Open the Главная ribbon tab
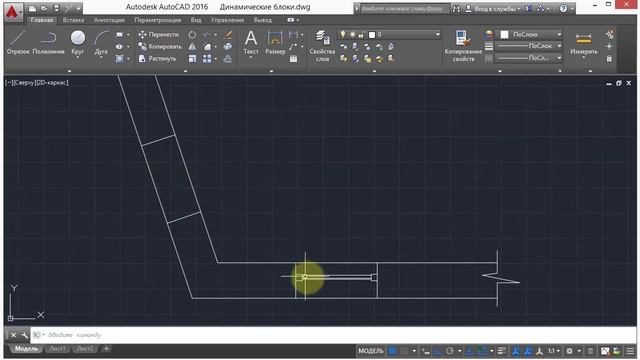This screenshot has height=360, width=640. coord(42,20)
